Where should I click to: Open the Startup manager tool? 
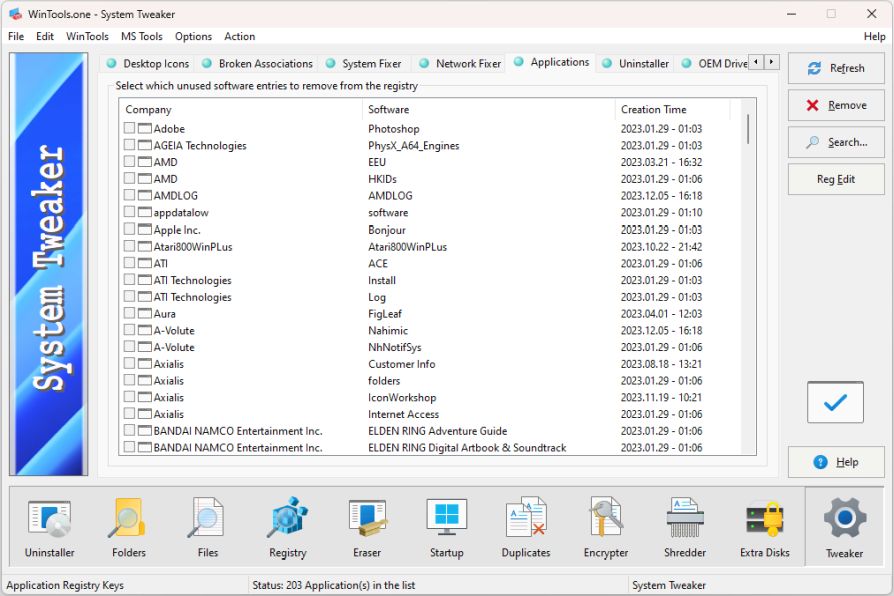(446, 527)
